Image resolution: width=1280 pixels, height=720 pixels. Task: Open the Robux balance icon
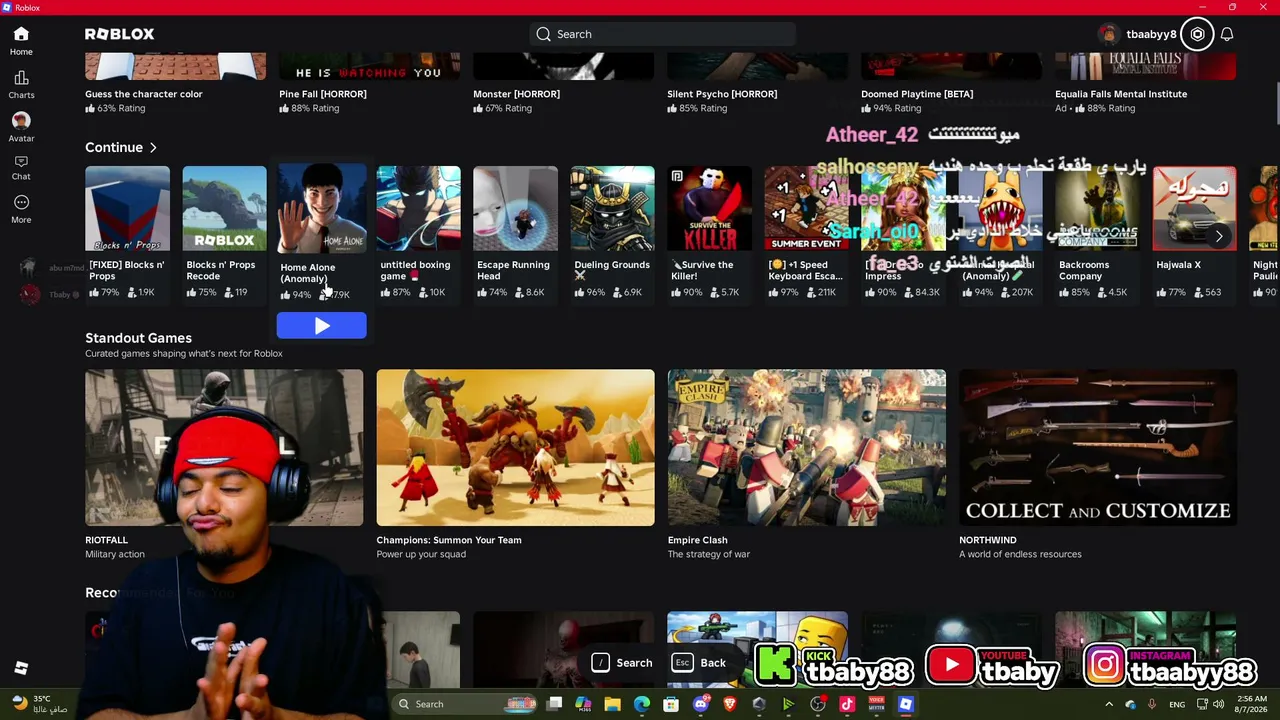[x=1197, y=34]
